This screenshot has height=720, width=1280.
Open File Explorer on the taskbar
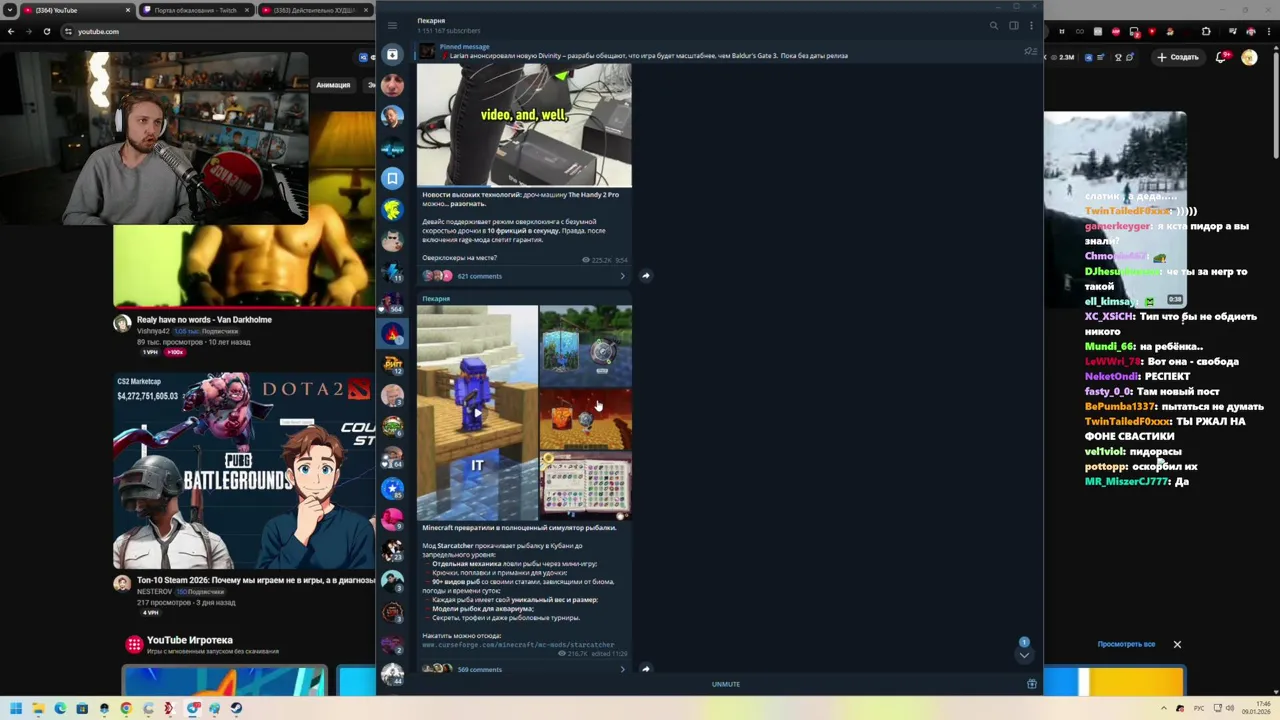click(38, 708)
